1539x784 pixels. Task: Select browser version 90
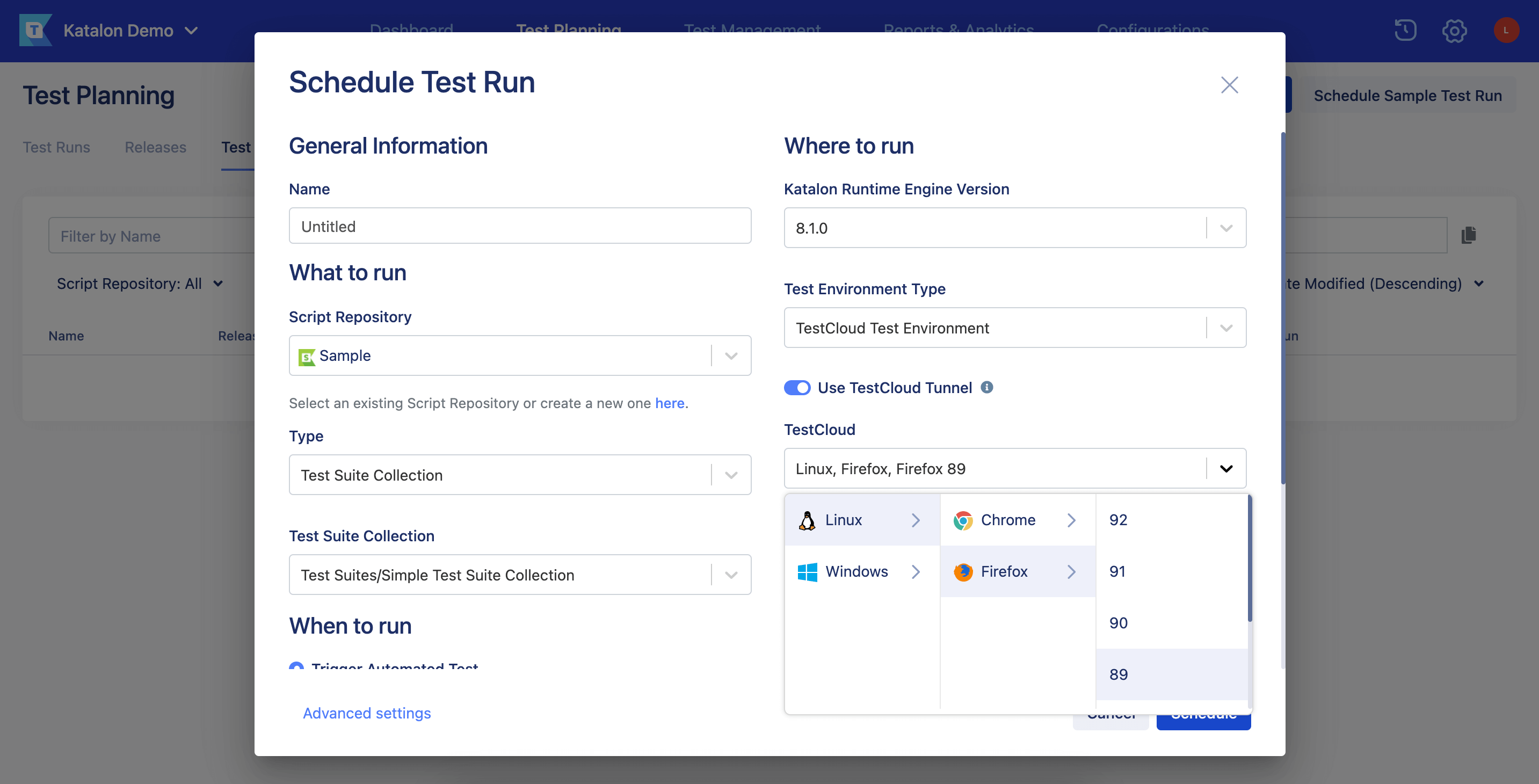click(x=1172, y=623)
